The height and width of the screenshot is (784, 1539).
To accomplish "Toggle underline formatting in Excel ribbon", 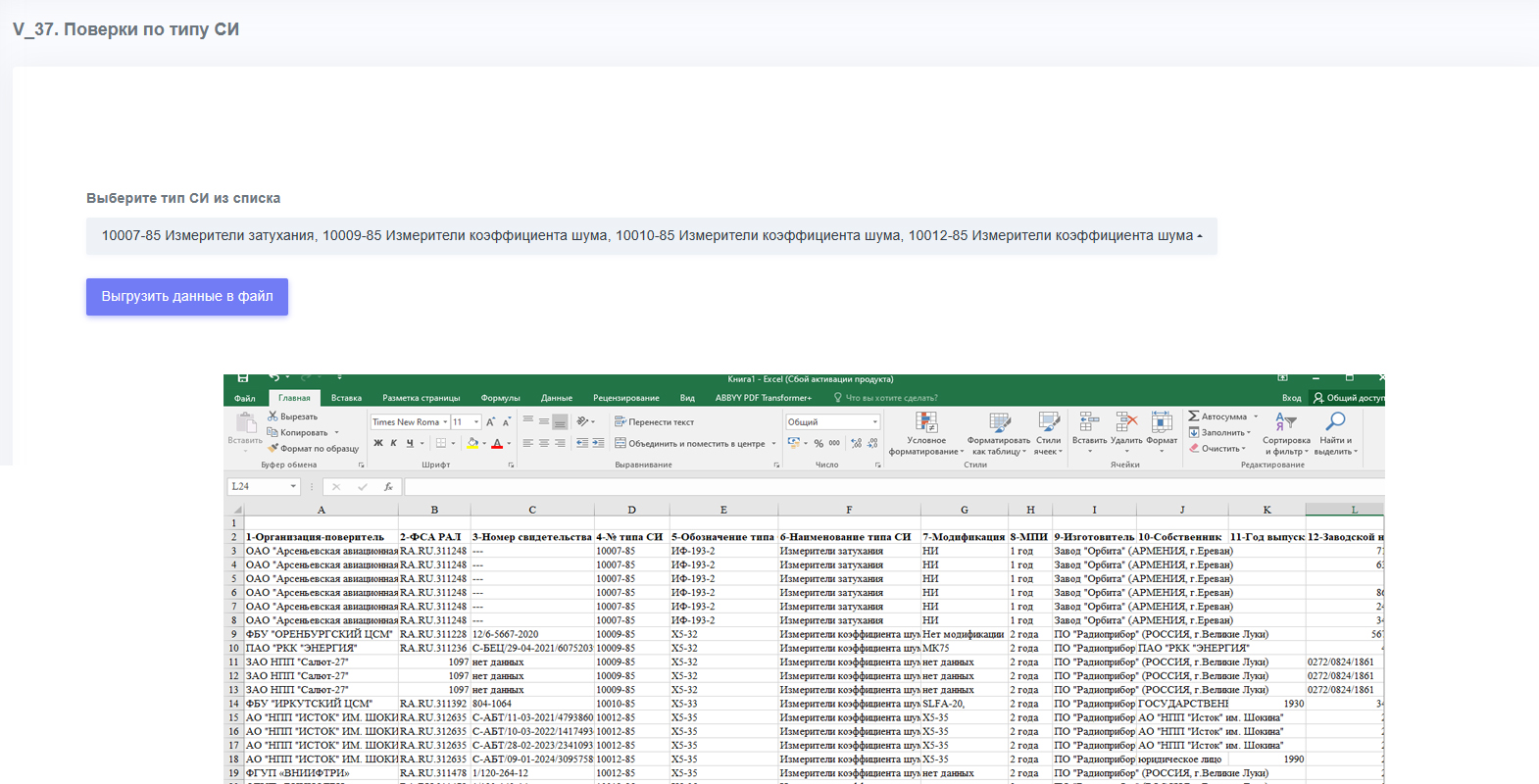I will point(410,444).
